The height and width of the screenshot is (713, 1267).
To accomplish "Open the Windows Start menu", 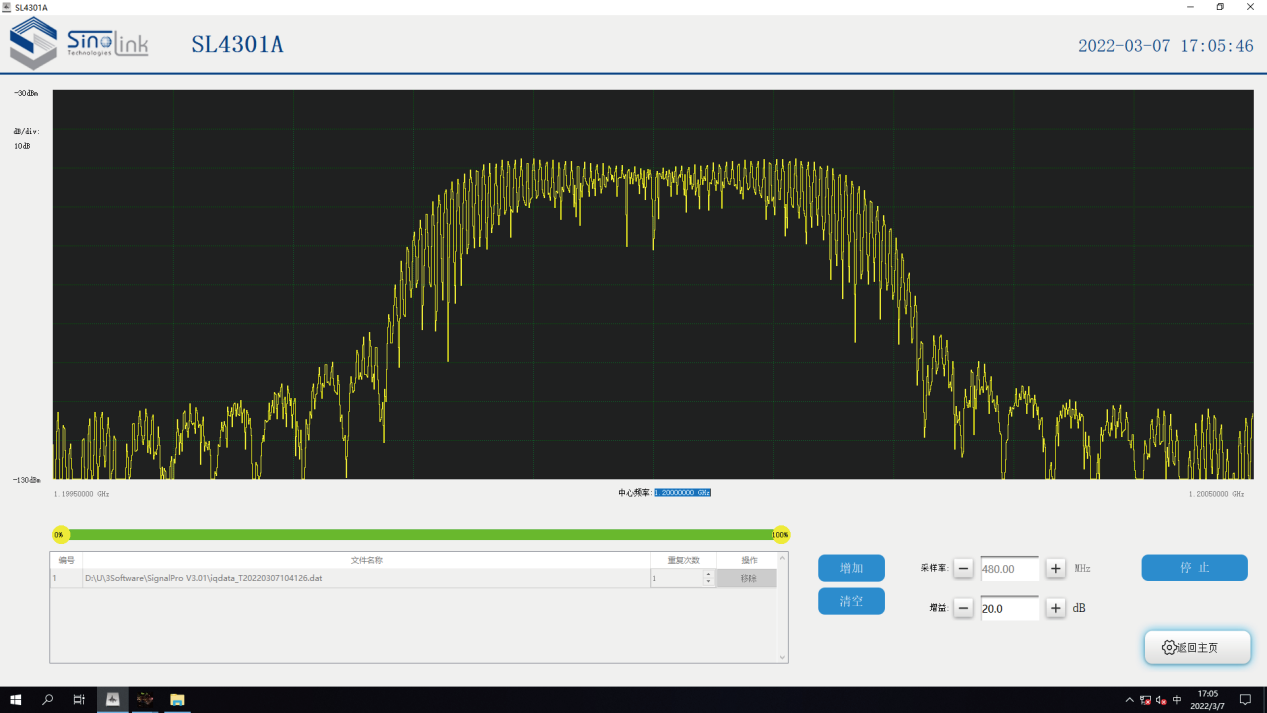I will (16, 699).
